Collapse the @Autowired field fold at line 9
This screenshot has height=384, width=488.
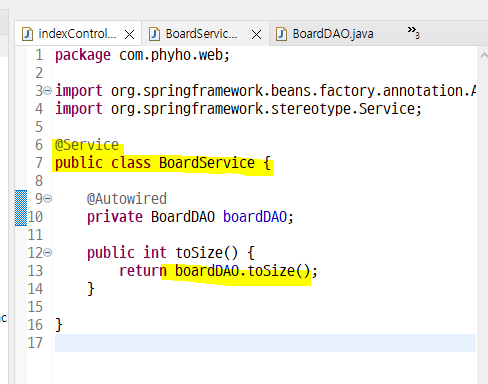pyautogui.click(x=48, y=199)
